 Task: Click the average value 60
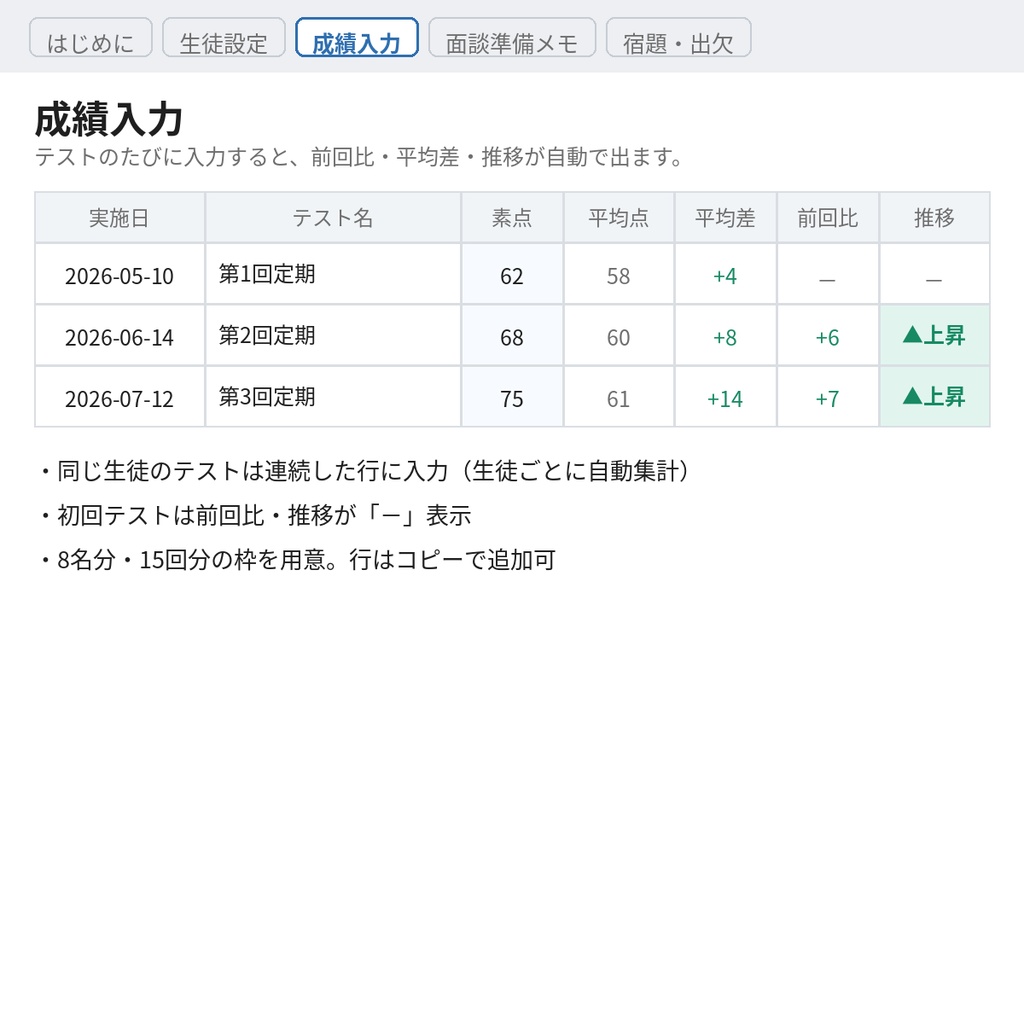click(618, 336)
